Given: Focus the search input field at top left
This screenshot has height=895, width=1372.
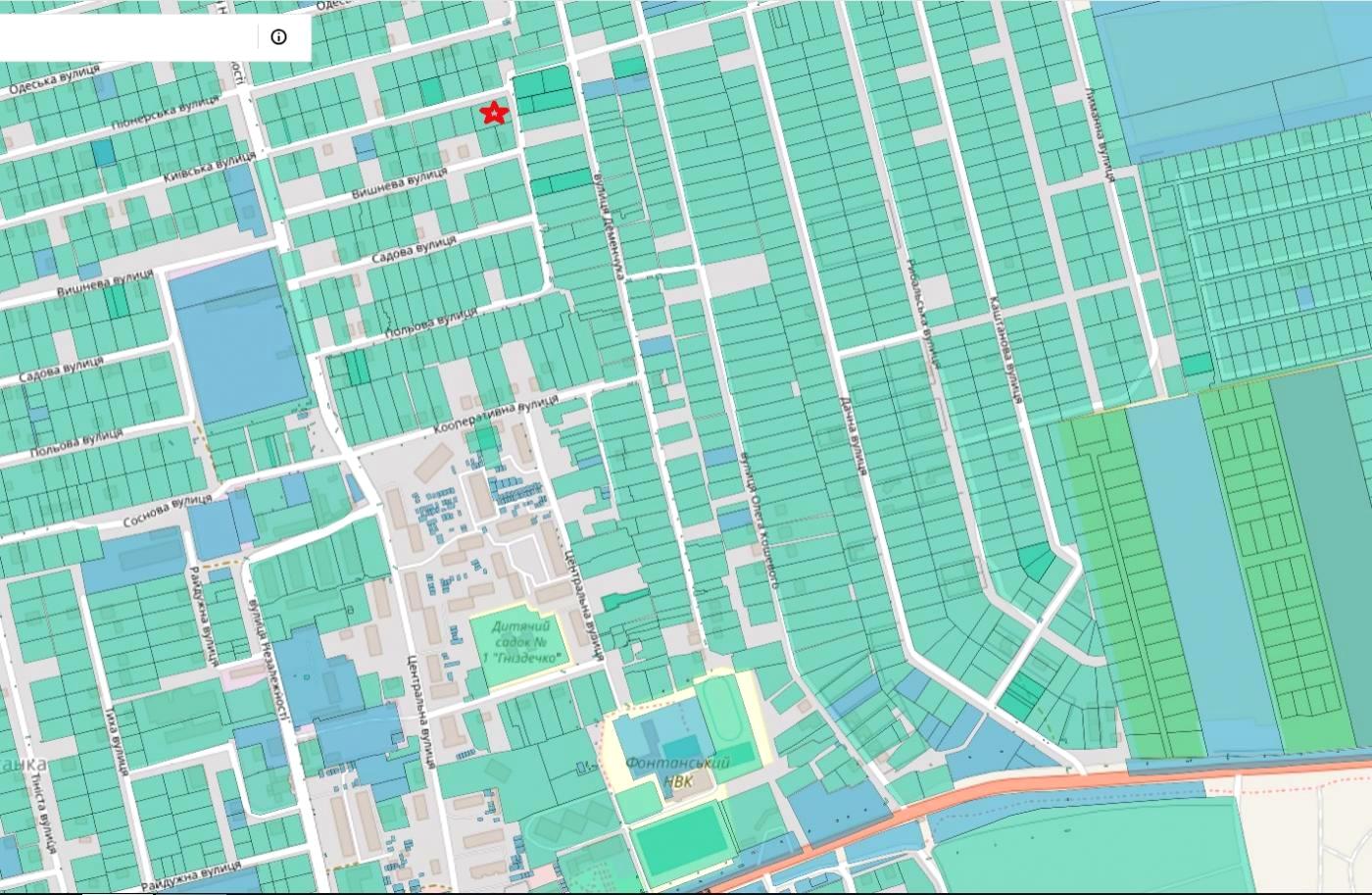Looking at the screenshot, I should click(127, 37).
